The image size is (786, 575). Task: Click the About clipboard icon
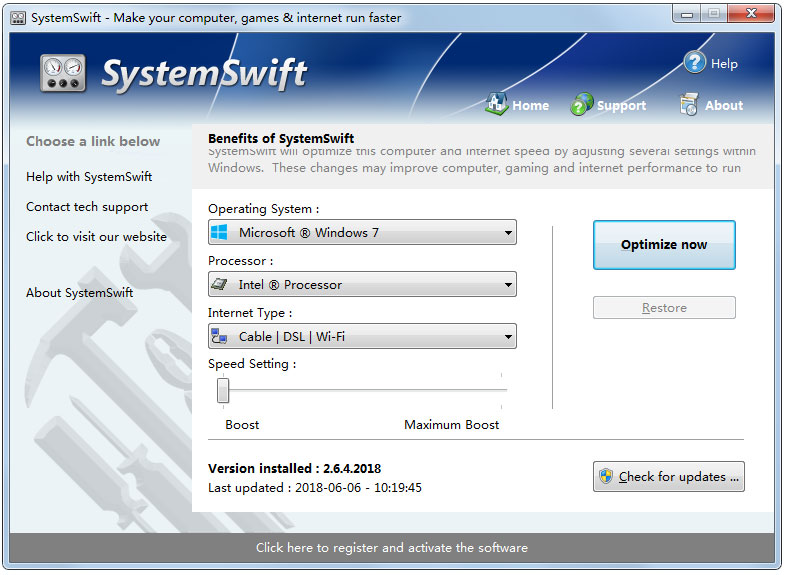pyautogui.click(x=689, y=104)
